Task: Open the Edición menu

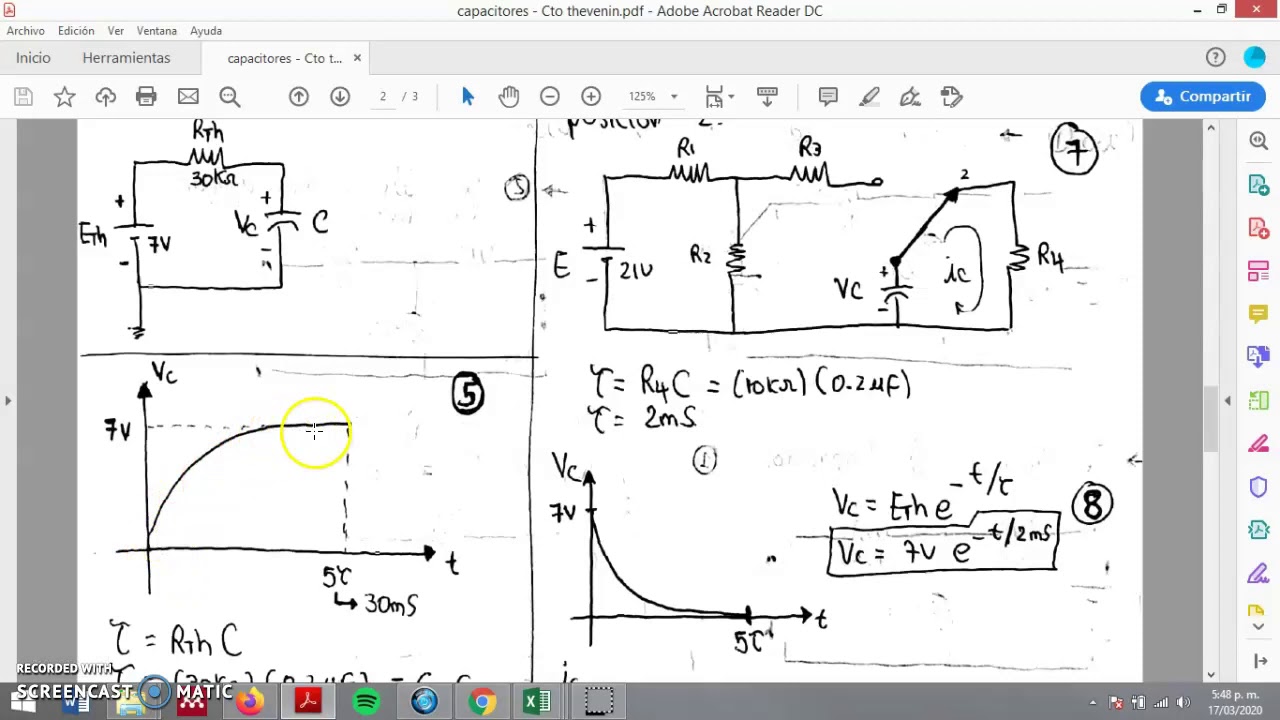Action: click(x=76, y=31)
